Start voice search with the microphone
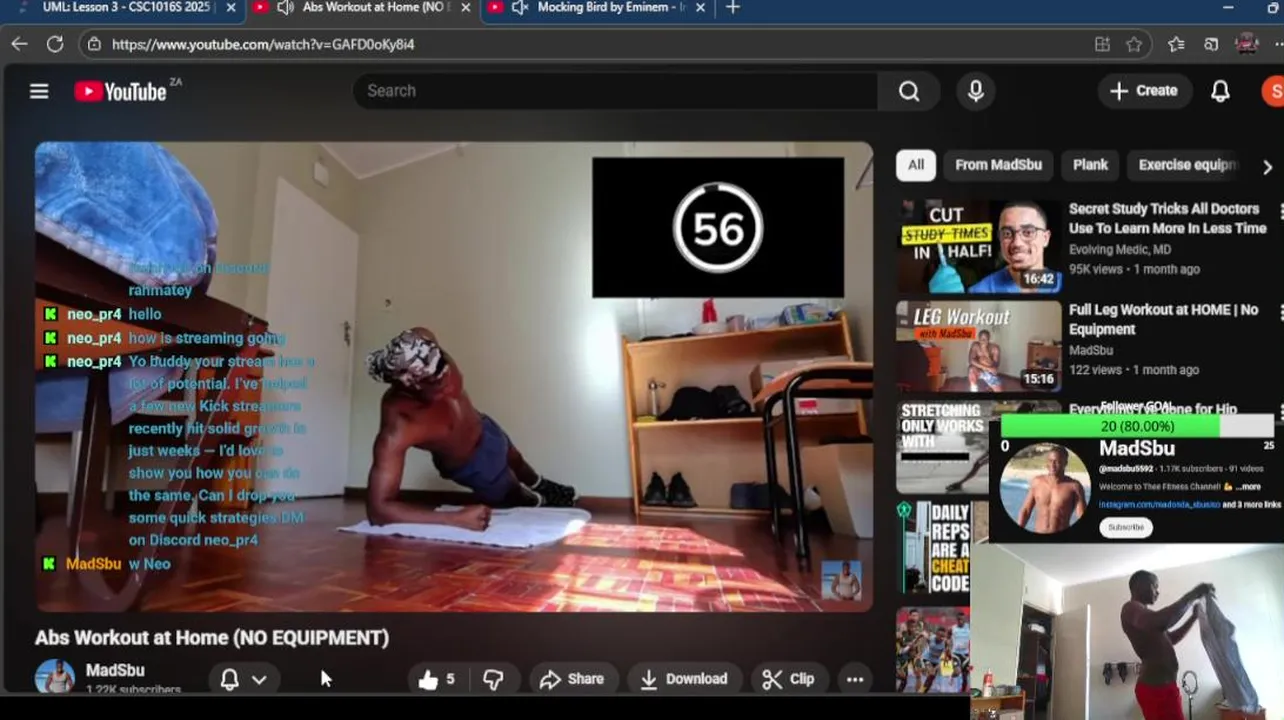Viewport: 1284px width, 720px height. [975, 91]
